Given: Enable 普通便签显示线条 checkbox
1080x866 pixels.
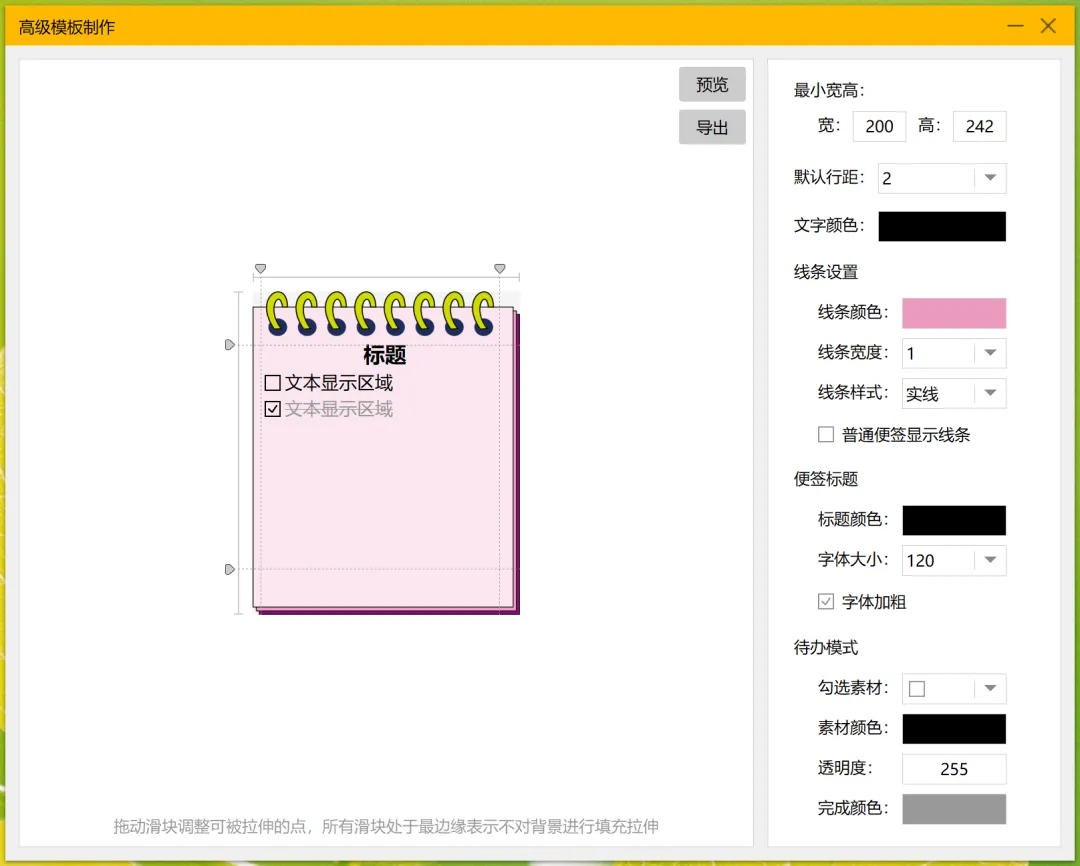Looking at the screenshot, I should click(826, 435).
